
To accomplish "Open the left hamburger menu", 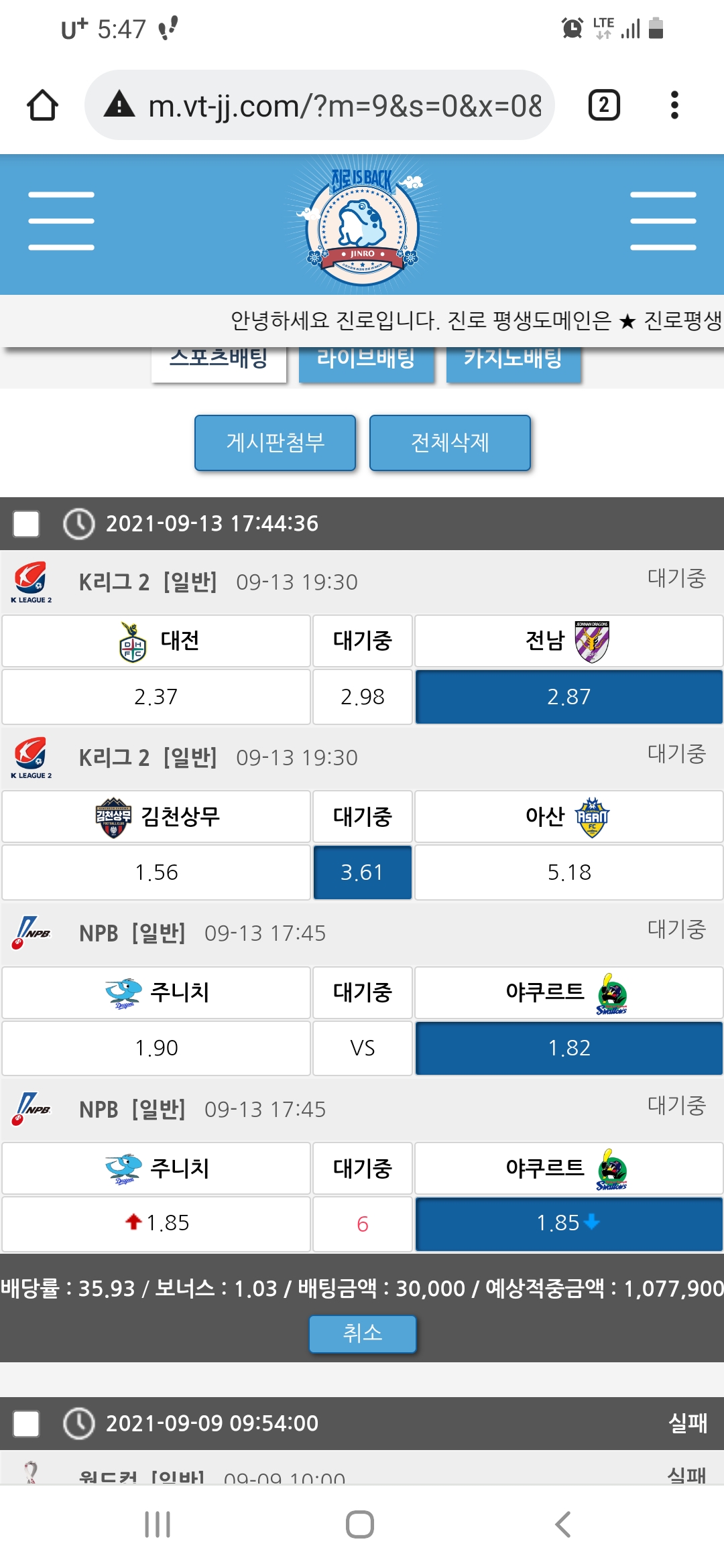I will (x=61, y=221).
